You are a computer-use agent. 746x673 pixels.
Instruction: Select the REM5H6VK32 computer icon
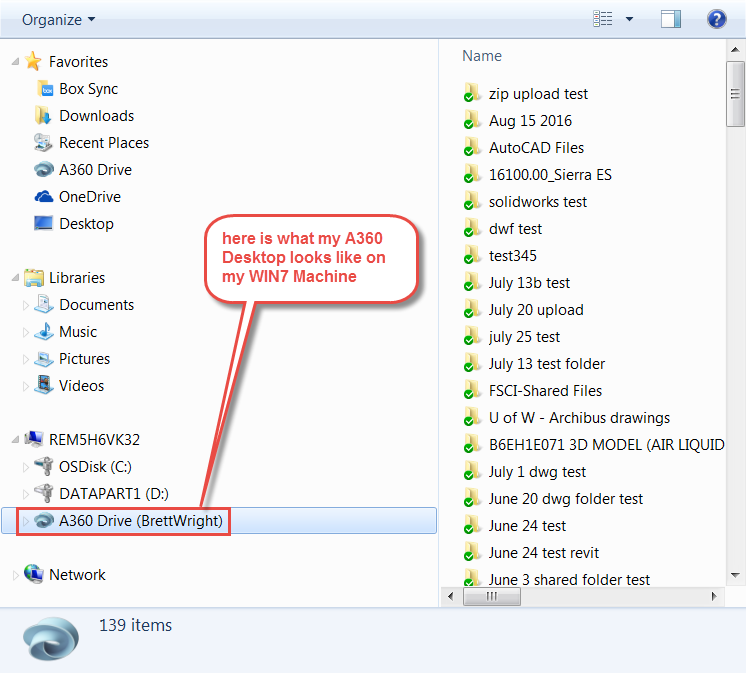tap(34, 439)
